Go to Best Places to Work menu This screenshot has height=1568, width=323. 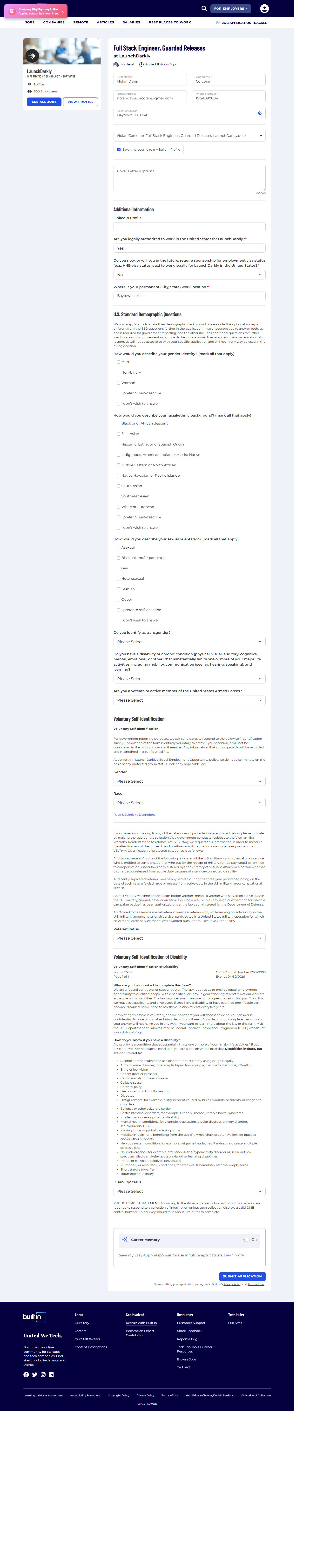click(x=170, y=22)
